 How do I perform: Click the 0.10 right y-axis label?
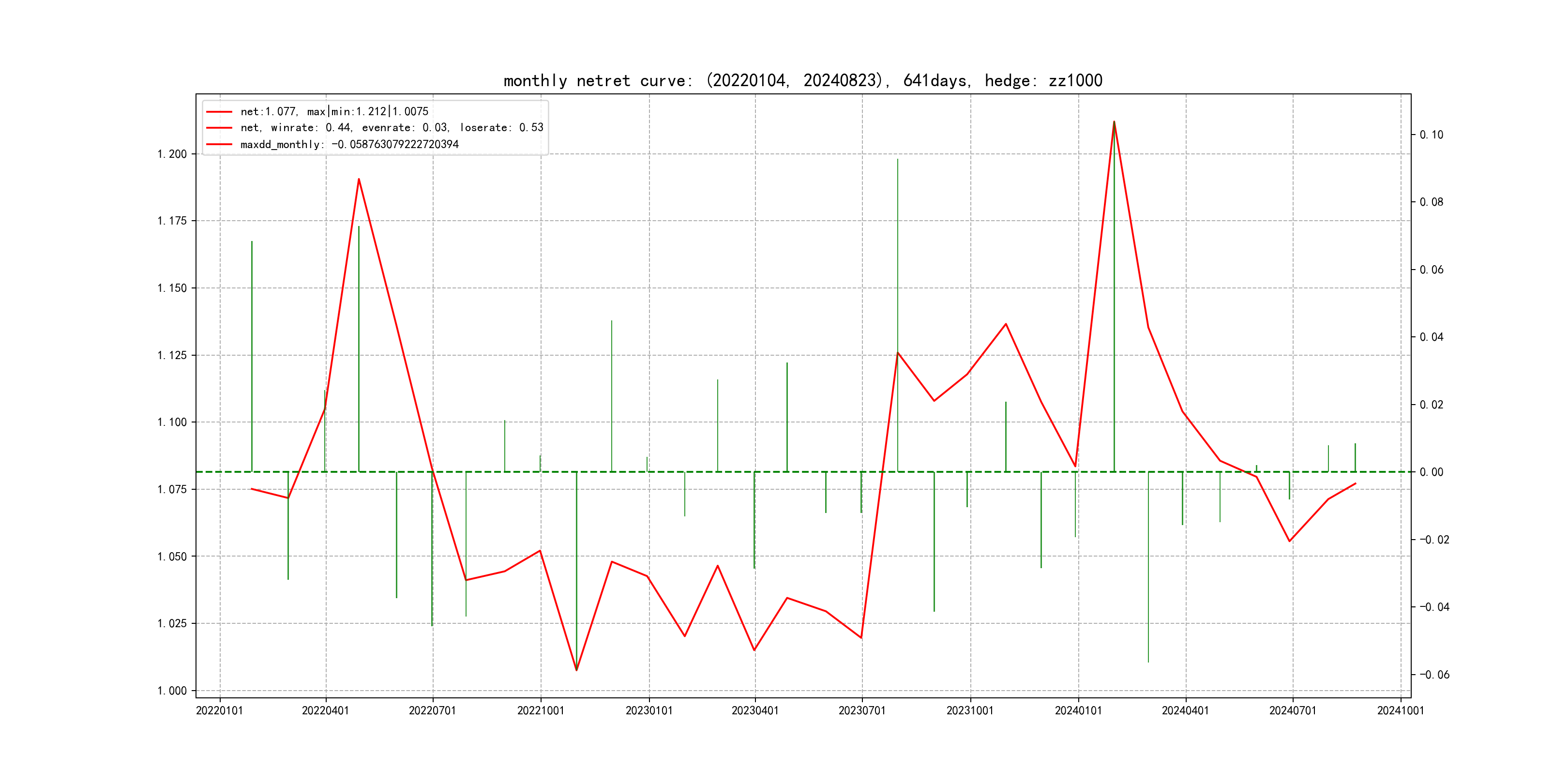pos(1431,135)
